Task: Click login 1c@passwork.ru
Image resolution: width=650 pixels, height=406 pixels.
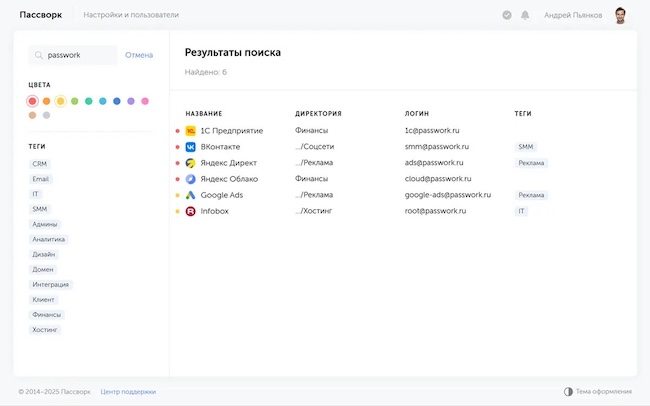Action: pos(432,130)
